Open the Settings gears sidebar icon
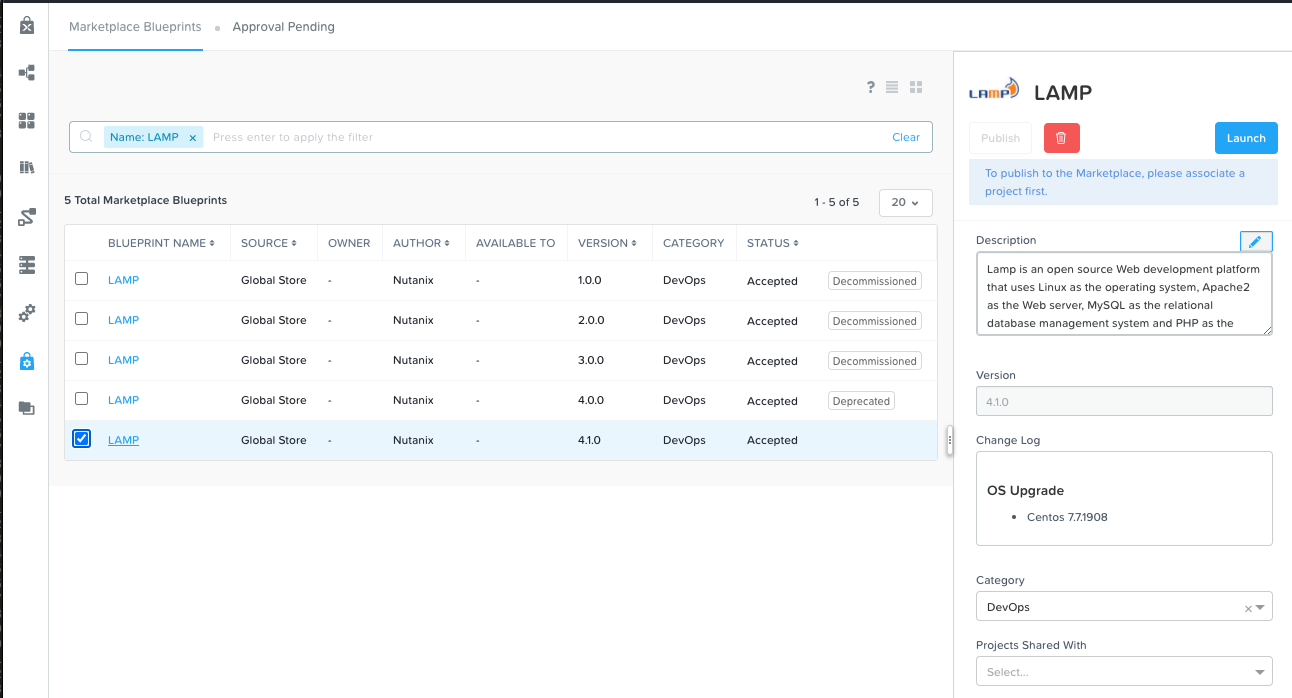This screenshot has width=1292, height=698. (x=27, y=313)
